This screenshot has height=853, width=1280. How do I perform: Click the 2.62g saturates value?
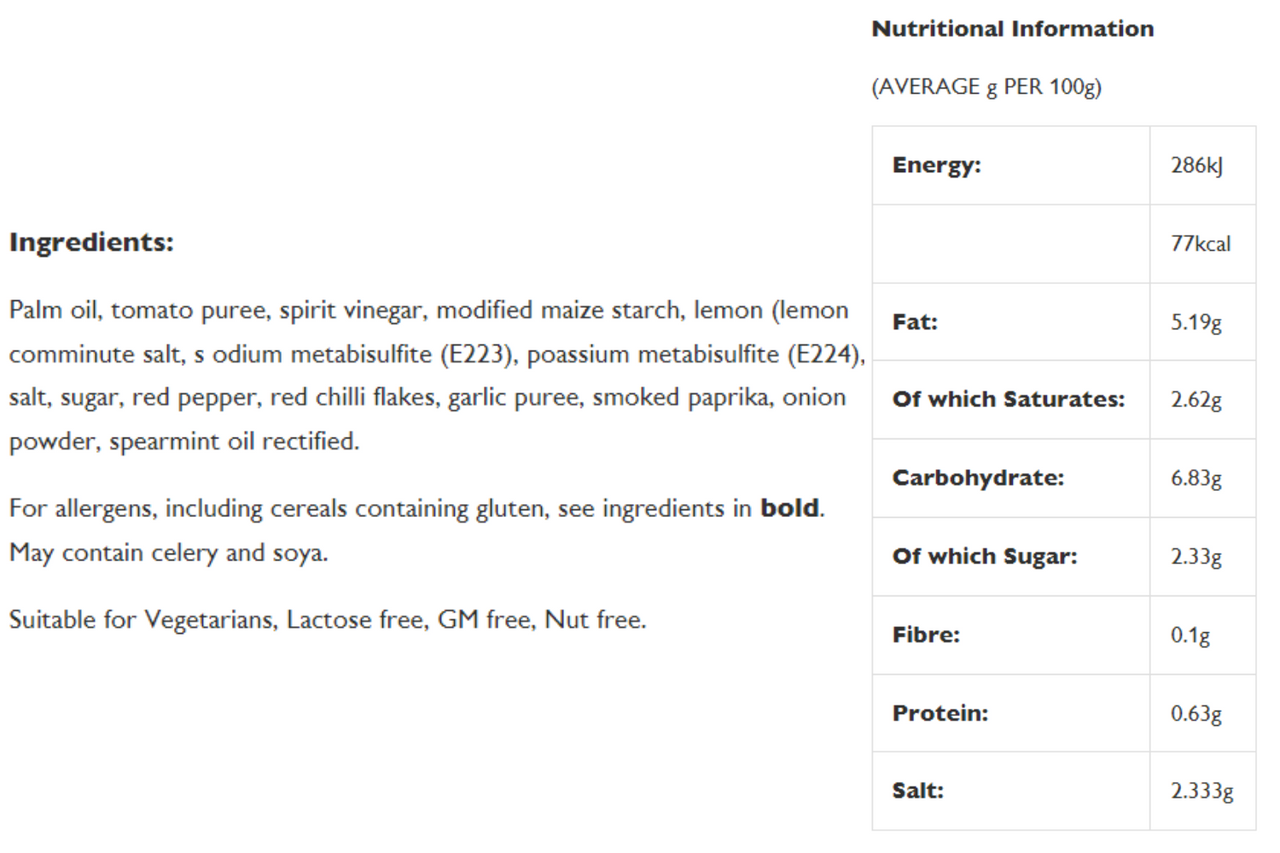(1196, 400)
